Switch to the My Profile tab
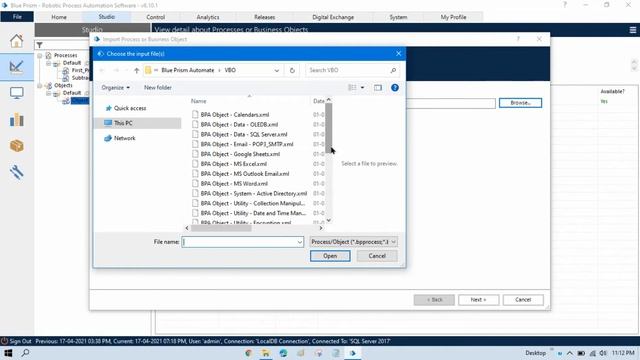 [453, 17]
